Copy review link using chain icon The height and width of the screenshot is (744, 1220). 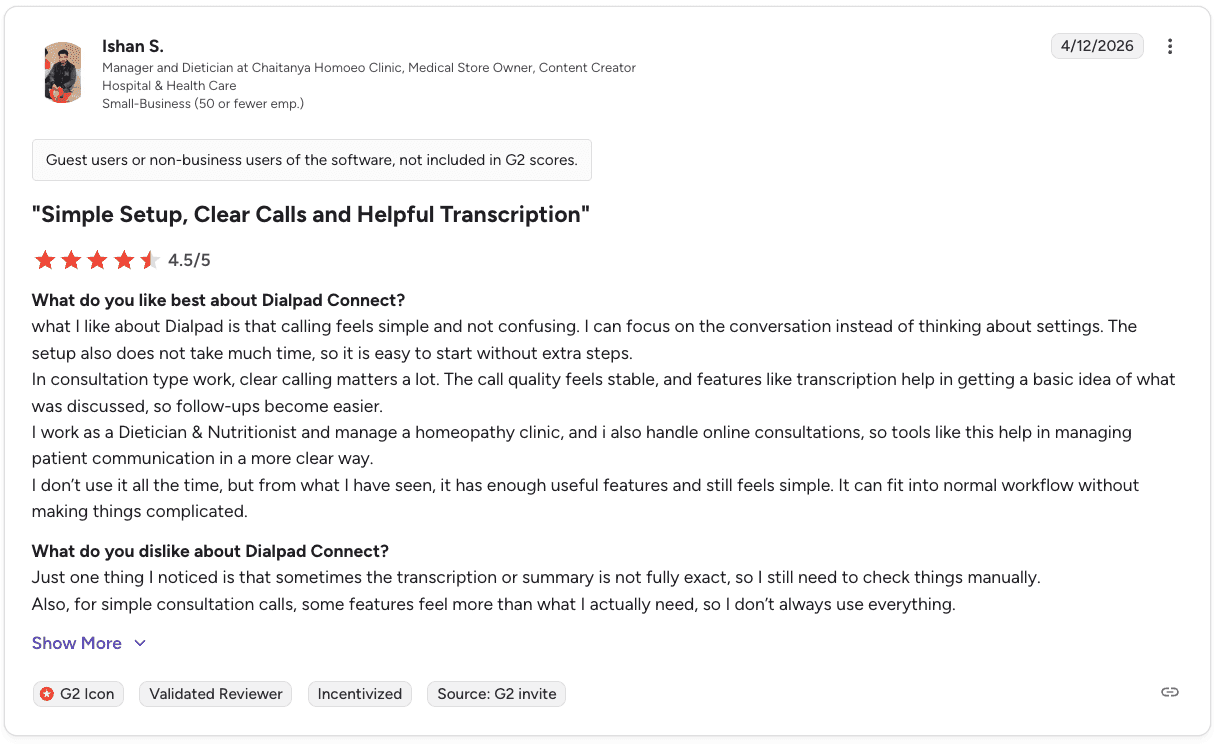click(x=1169, y=692)
